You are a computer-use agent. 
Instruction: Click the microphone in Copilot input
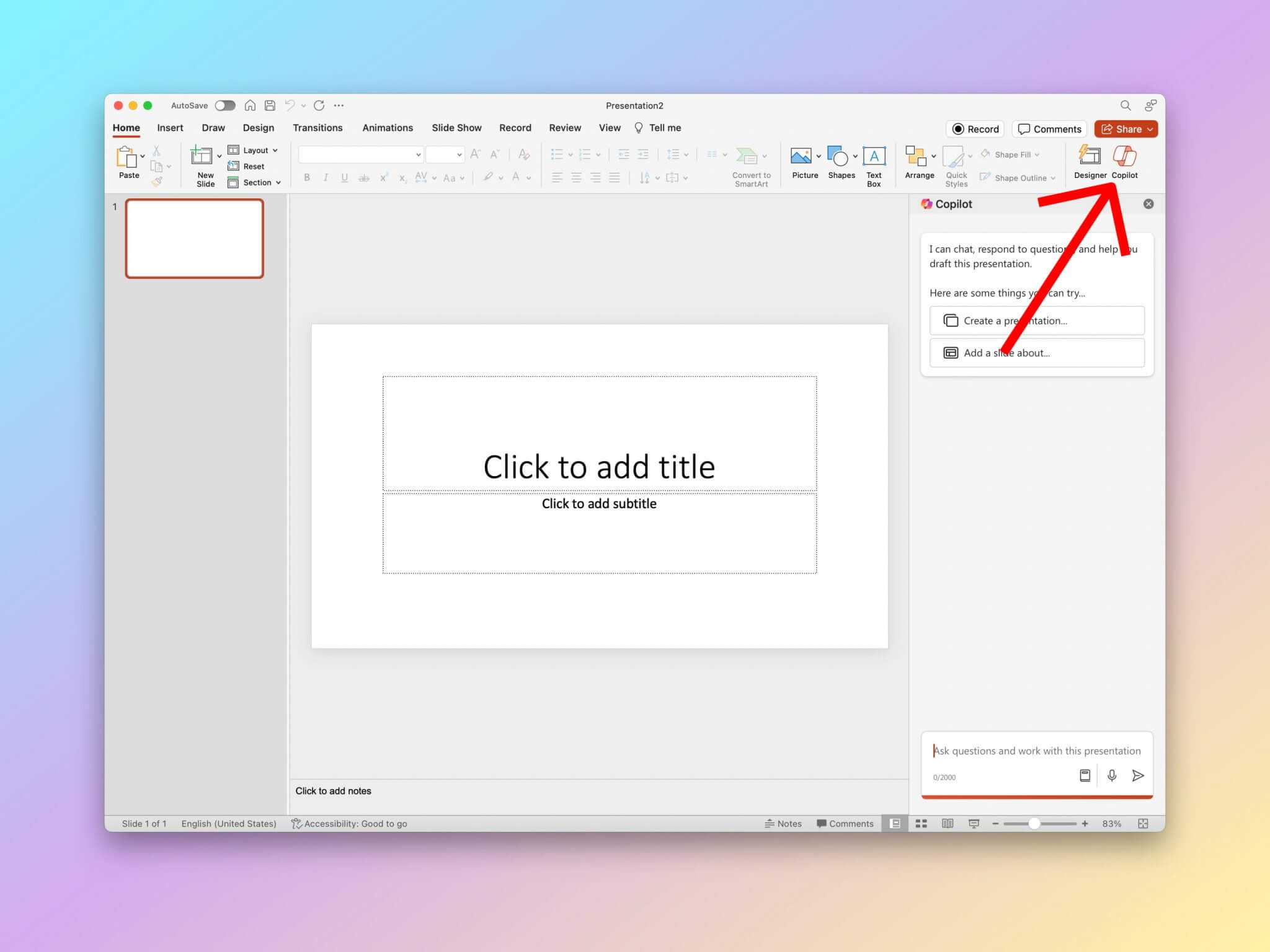point(1112,775)
